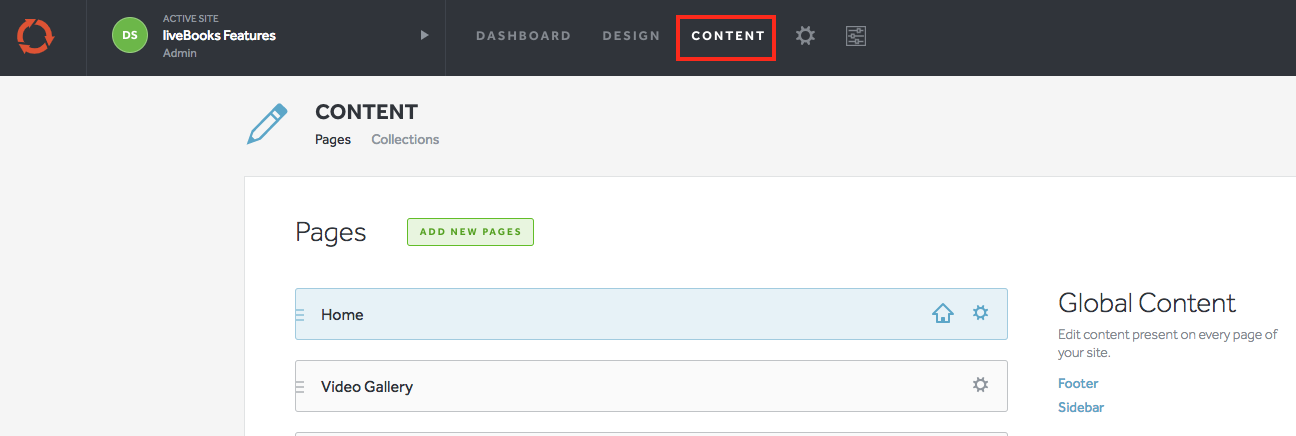The image size is (1296, 436).
Task: Expand the active site switcher arrow
Action: pos(424,36)
